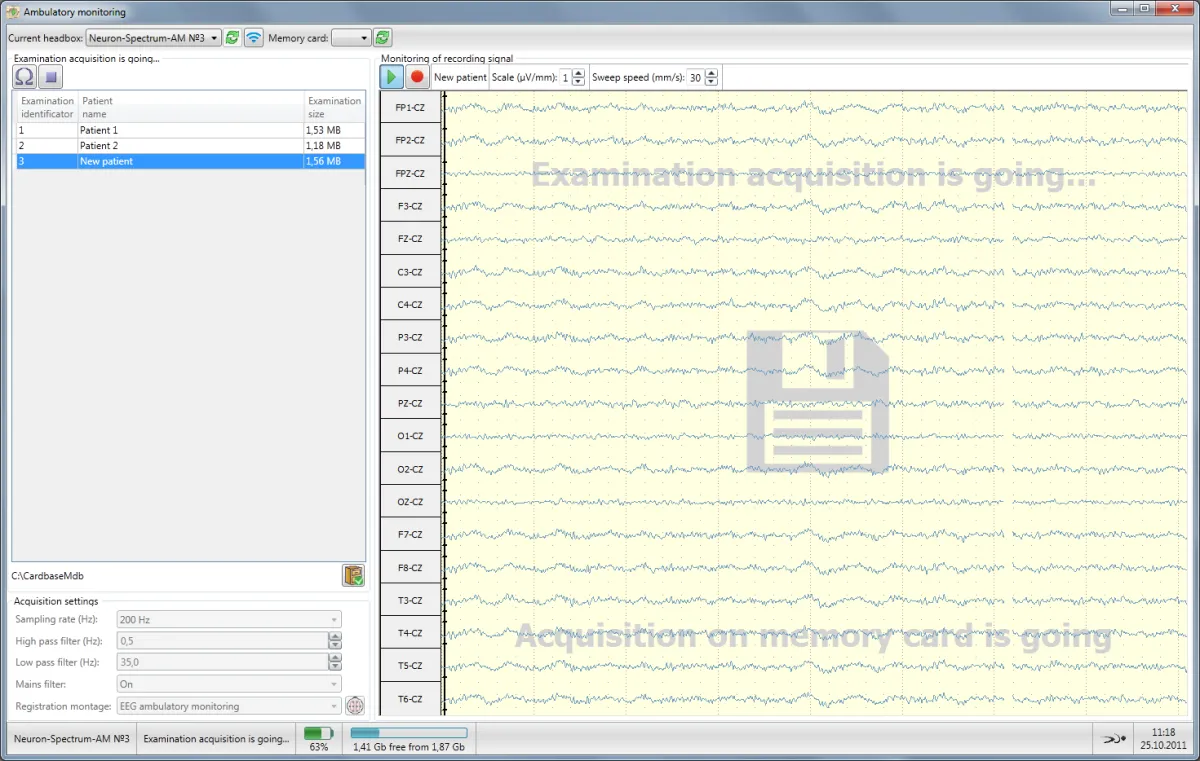The width and height of the screenshot is (1200, 761).
Task: Click the OZ-CZ channel label
Action: point(410,502)
